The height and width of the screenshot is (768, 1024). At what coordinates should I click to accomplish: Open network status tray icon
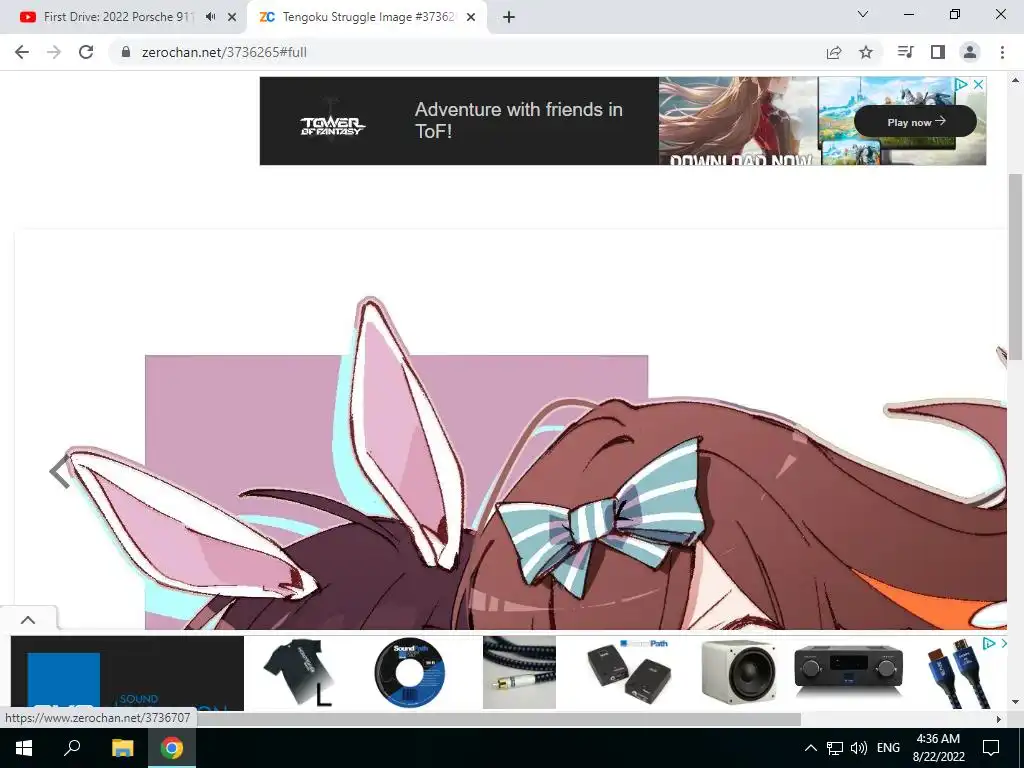click(x=835, y=748)
